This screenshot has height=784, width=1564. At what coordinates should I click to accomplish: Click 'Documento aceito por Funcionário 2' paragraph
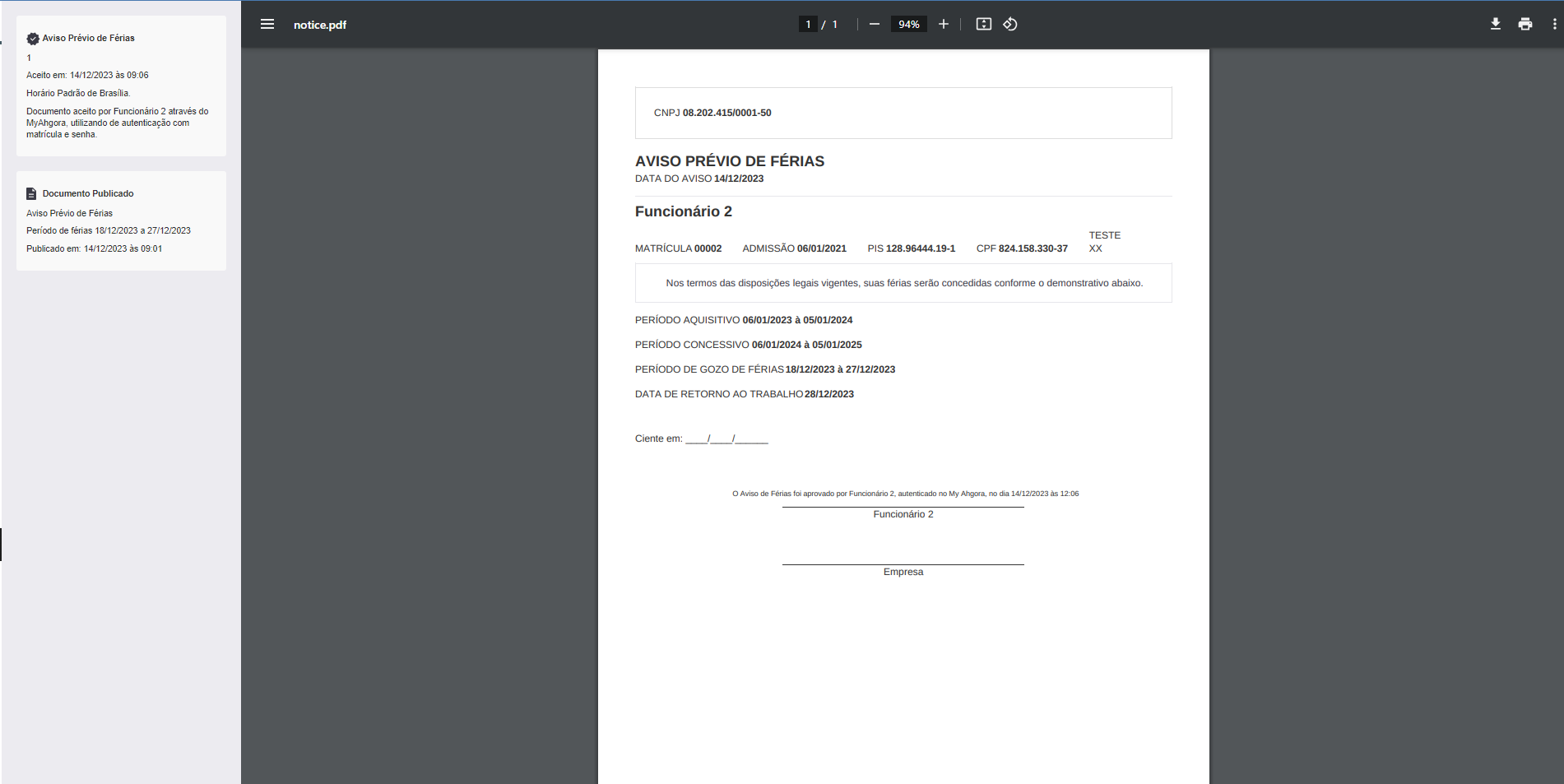click(118, 123)
